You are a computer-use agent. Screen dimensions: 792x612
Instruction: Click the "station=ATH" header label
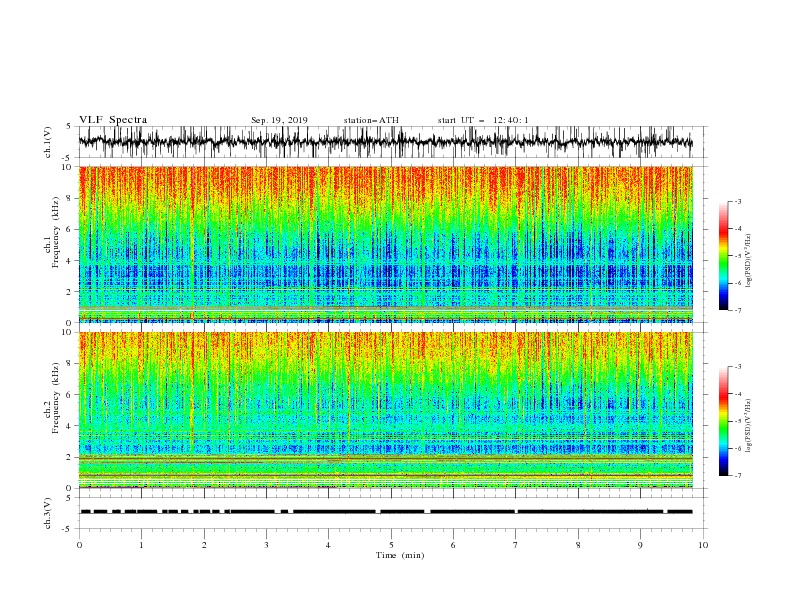click(371, 120)
